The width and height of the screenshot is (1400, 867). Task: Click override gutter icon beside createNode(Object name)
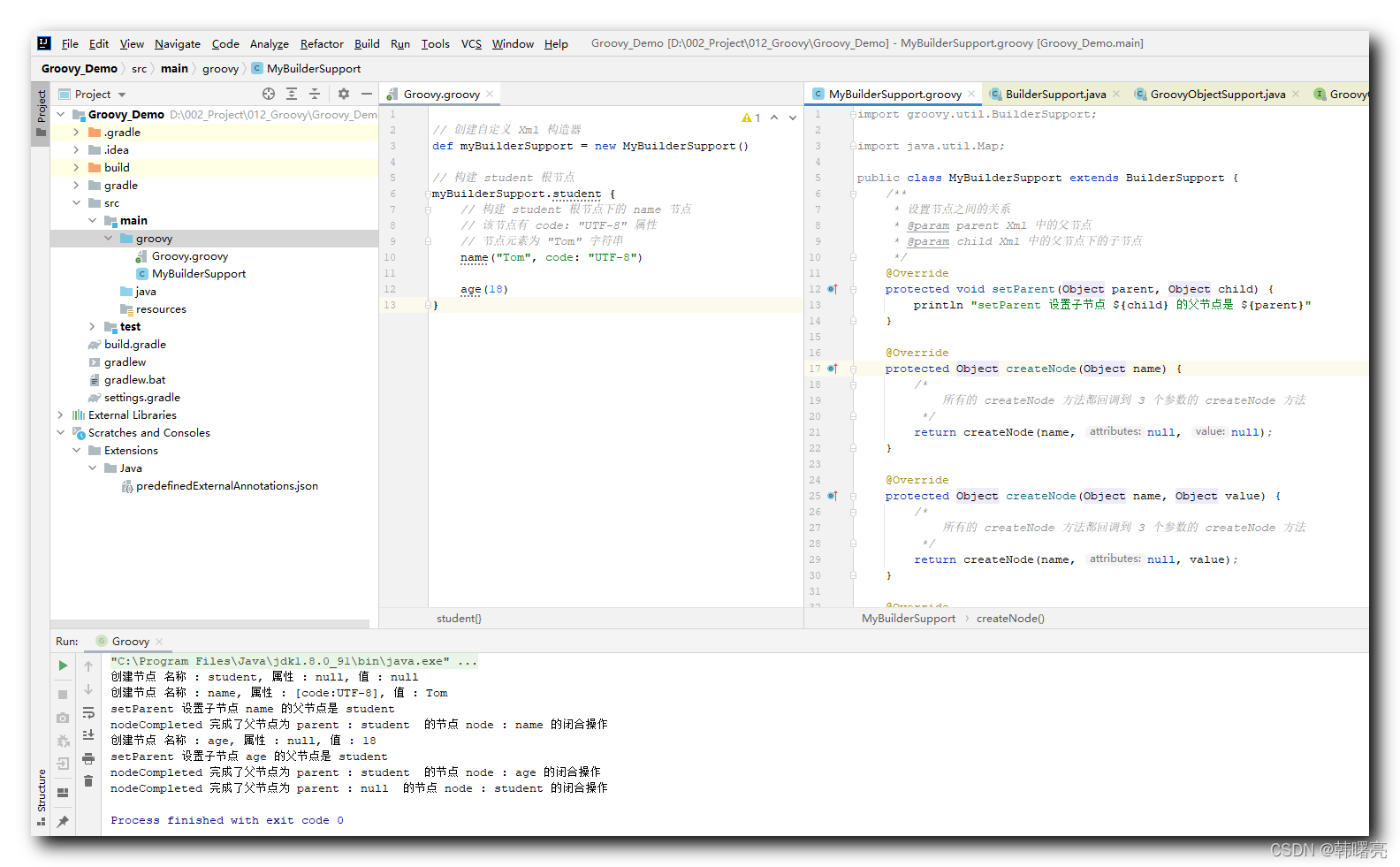832,369
